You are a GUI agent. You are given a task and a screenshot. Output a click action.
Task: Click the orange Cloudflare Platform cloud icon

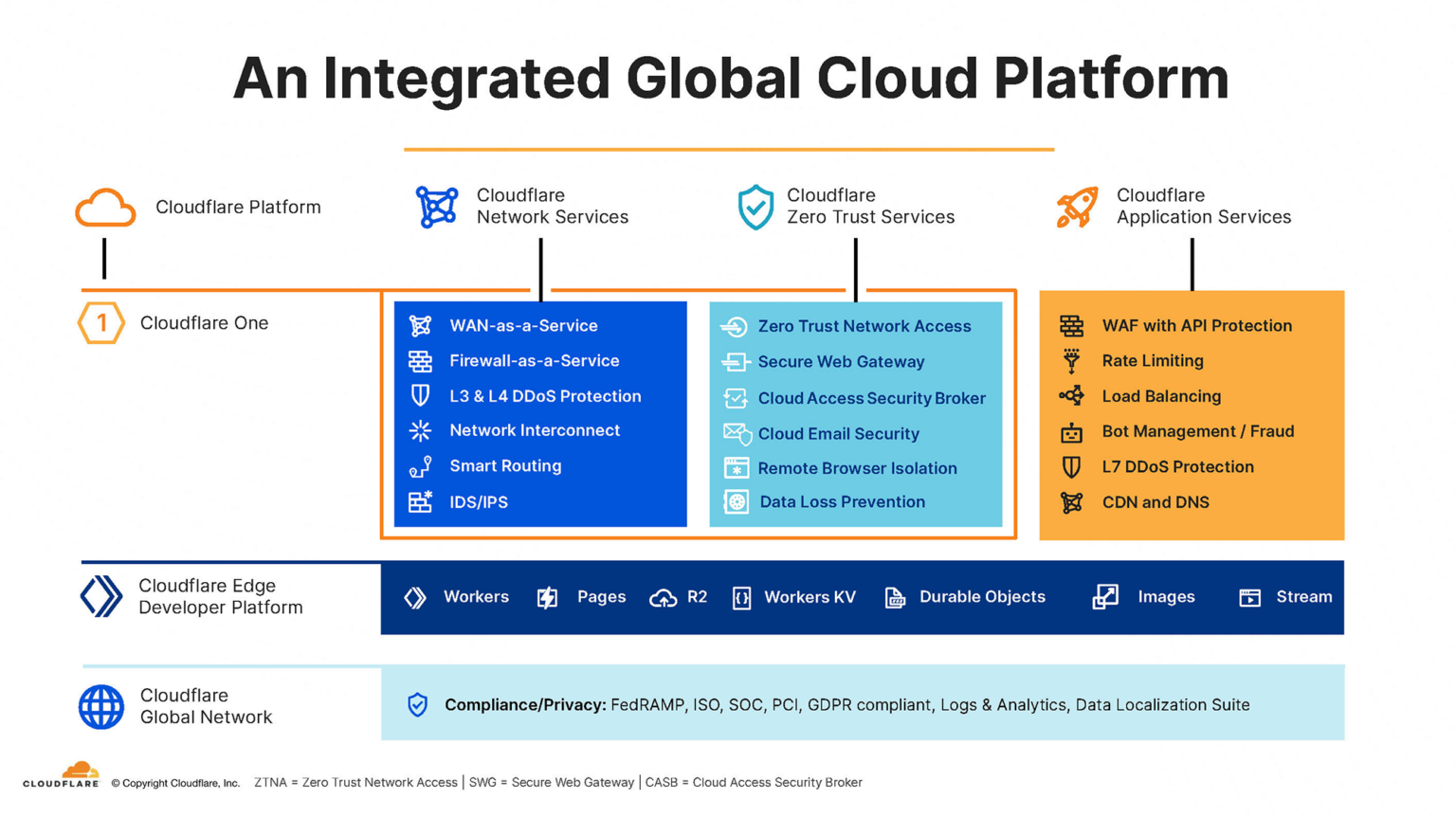[x=105, y=208]
